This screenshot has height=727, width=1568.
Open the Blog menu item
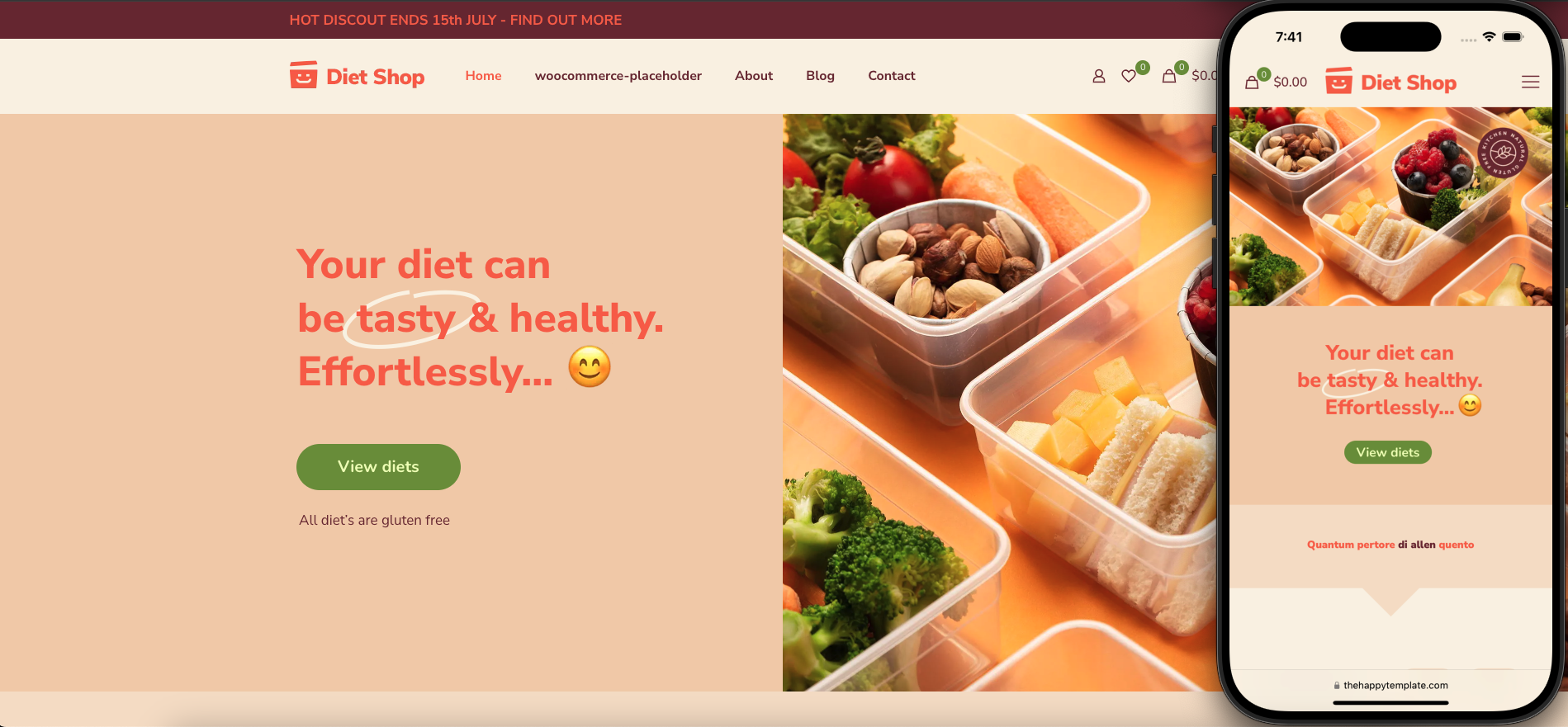[x=820, y=76]
